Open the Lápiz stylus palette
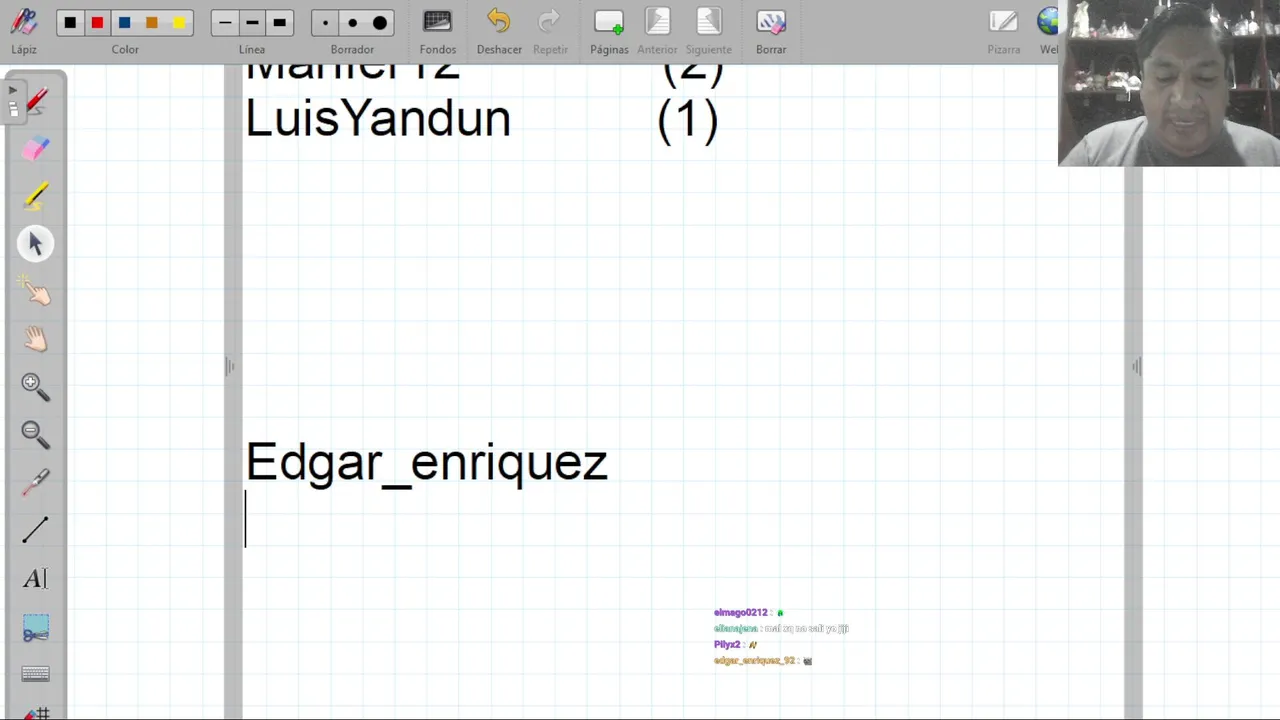 pos(24,30)
